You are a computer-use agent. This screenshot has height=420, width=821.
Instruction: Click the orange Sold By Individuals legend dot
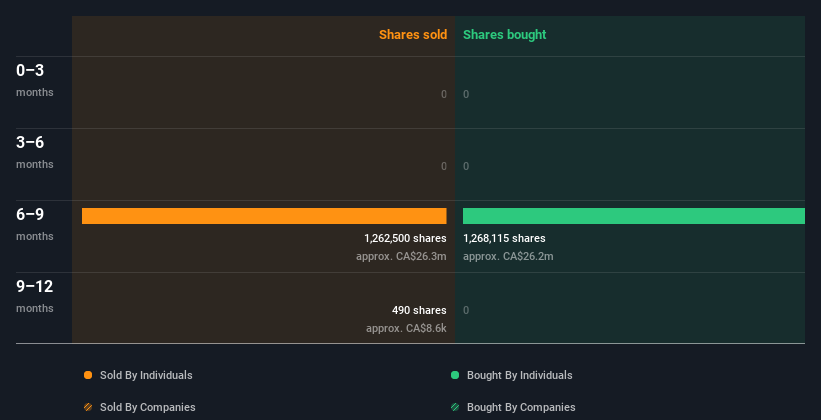point(88,375)
